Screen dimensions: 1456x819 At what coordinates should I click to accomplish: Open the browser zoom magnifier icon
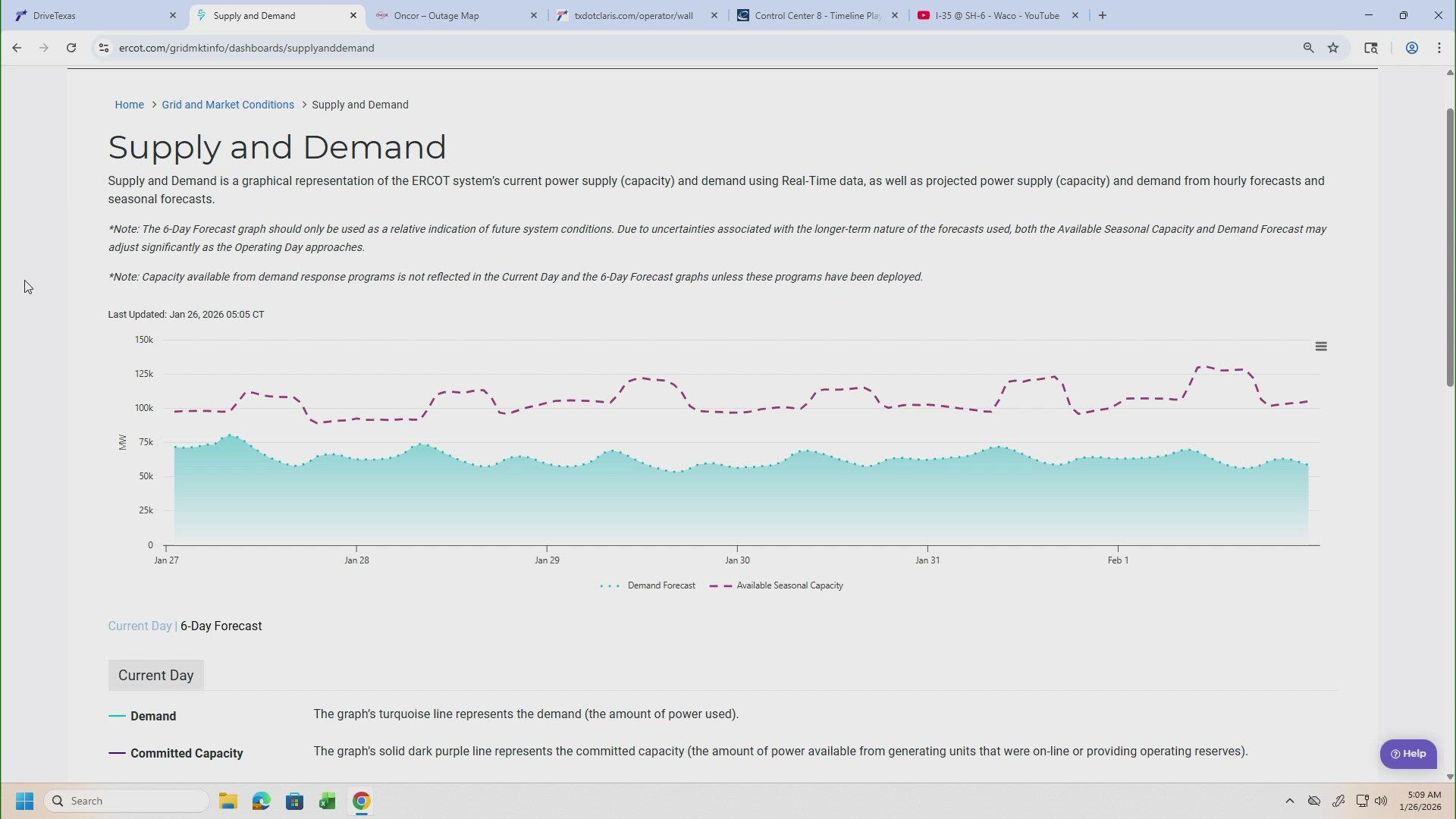coord(1308,48)
